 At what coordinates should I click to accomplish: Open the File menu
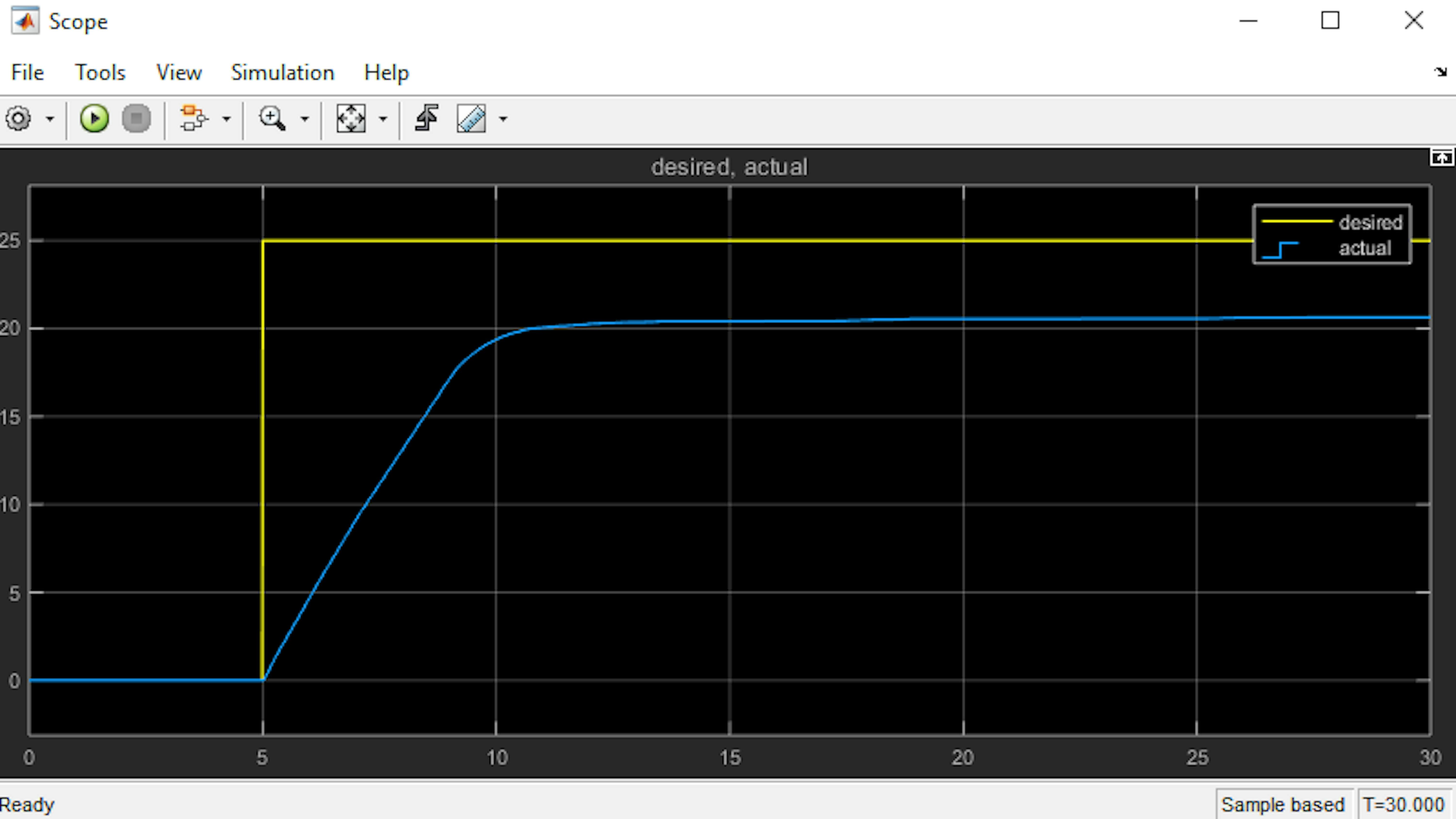27,72
